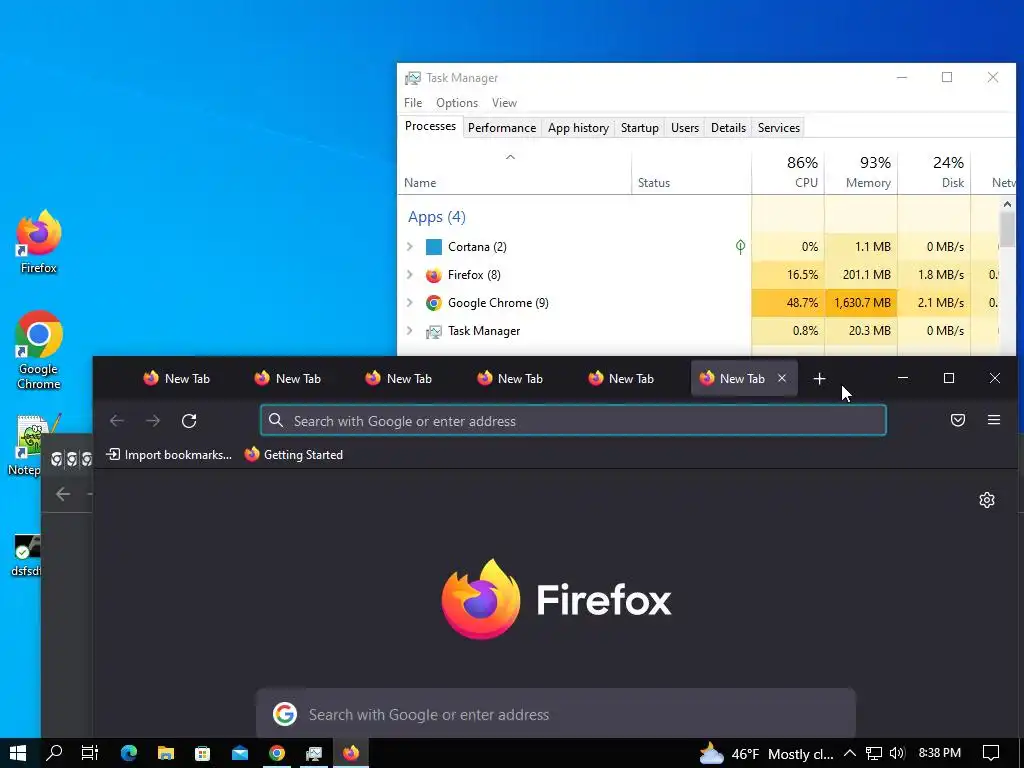Expand Task Manager process row

coord(410,331)
